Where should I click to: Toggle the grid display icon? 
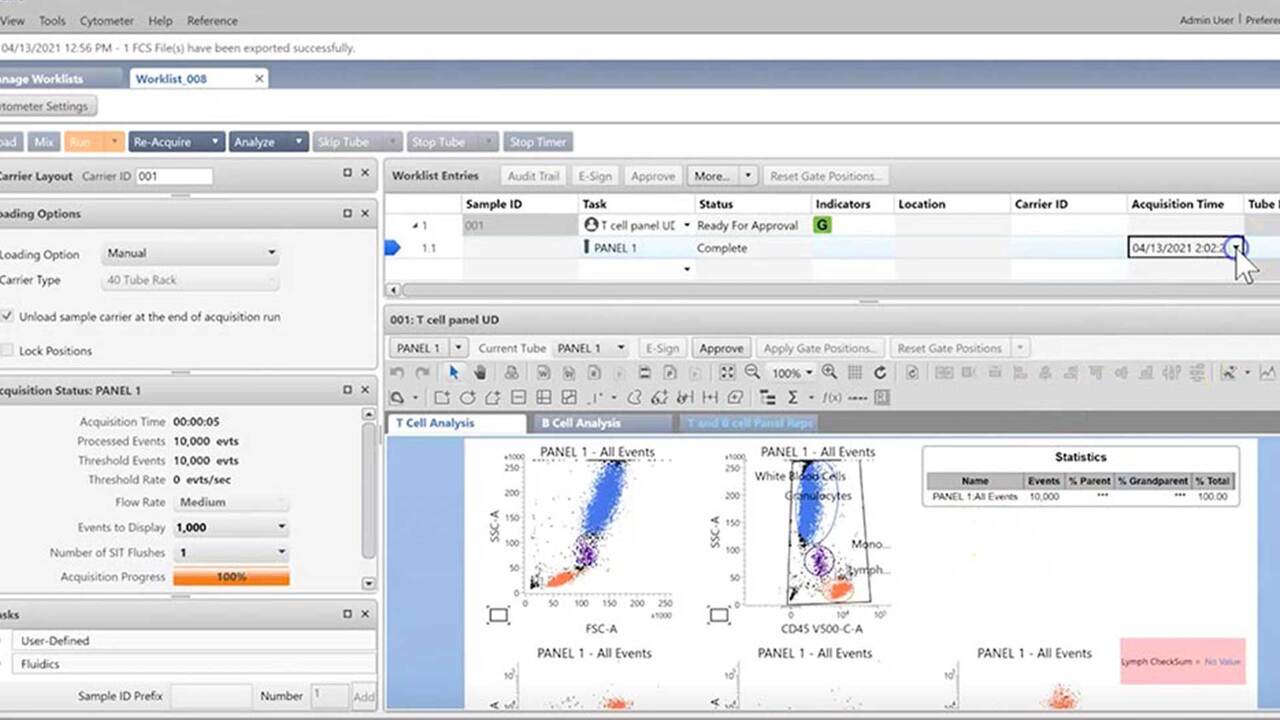click(x=855, y=372)
